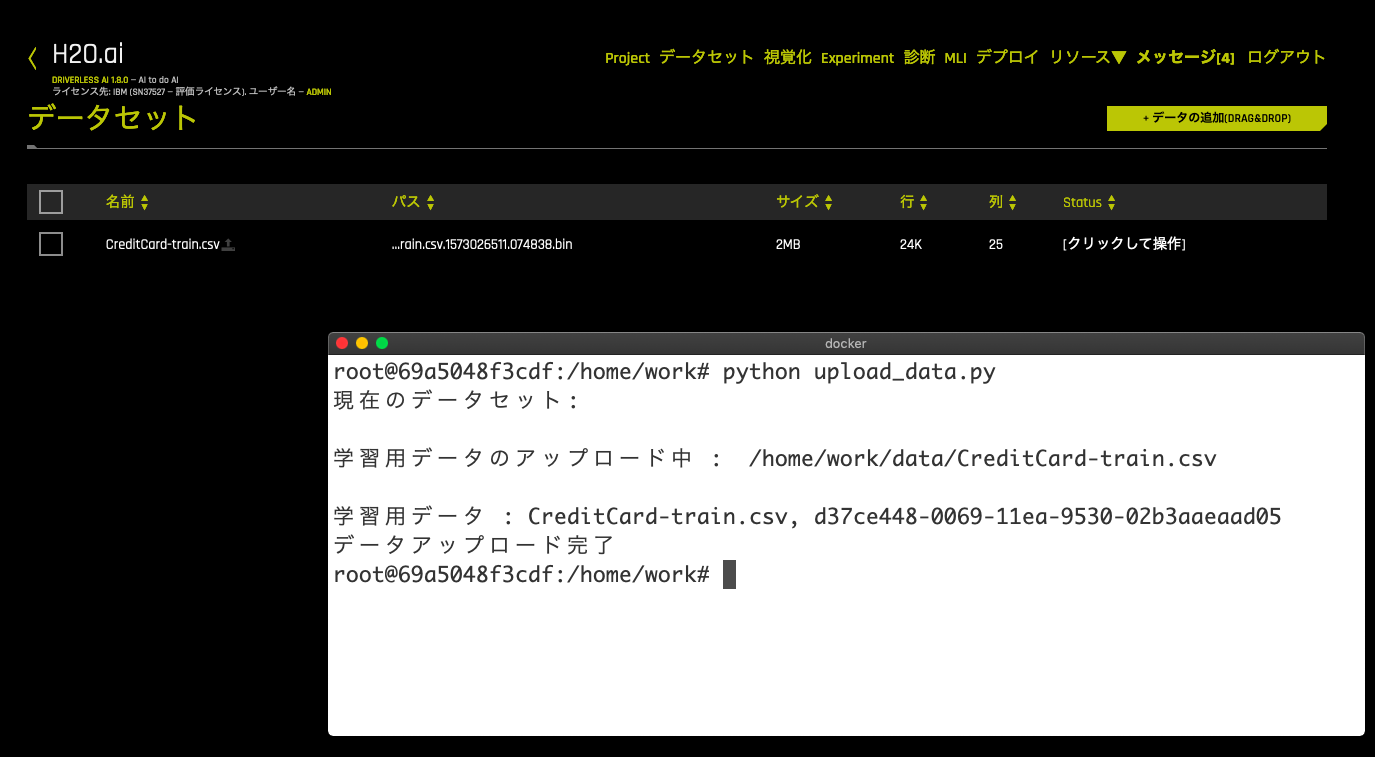Click the ADMIN user name label
The width and height of the screenshot is (1375, 757).
click(319, 91)
